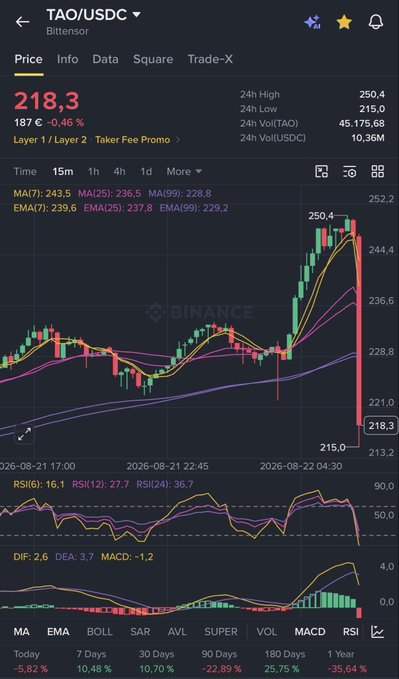
Task: Click the 1 Year -35,64 % performance
Action: tap(347, 661)
